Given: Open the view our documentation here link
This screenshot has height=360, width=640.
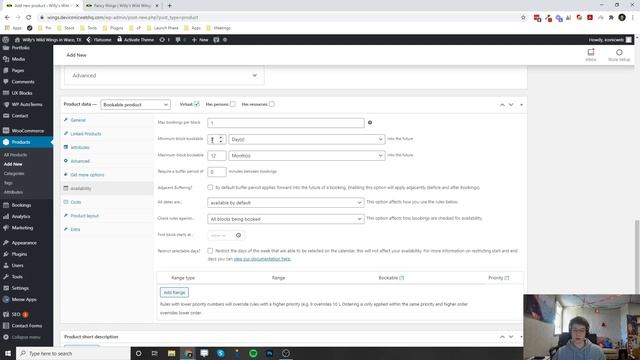Looking at the screenshot, I should coord(262,259).
